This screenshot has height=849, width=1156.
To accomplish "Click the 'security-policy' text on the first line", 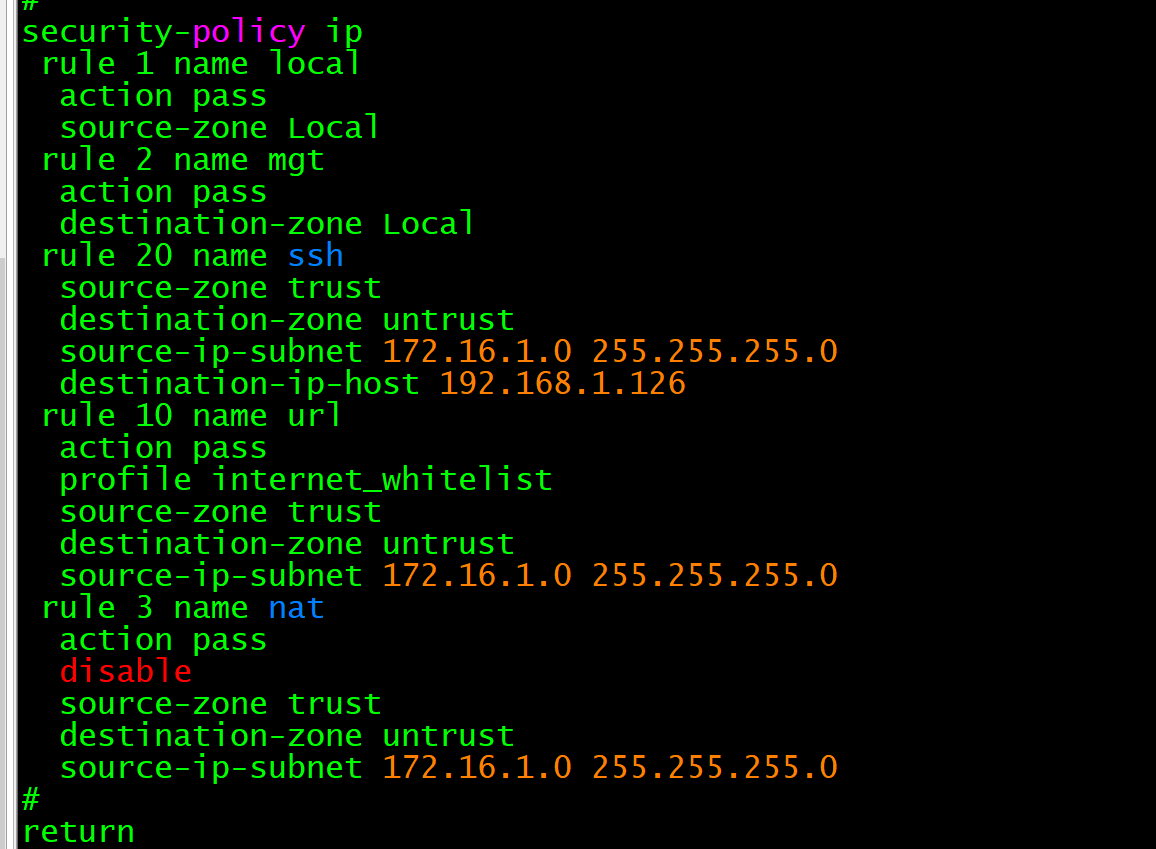I will pos(163,32).
